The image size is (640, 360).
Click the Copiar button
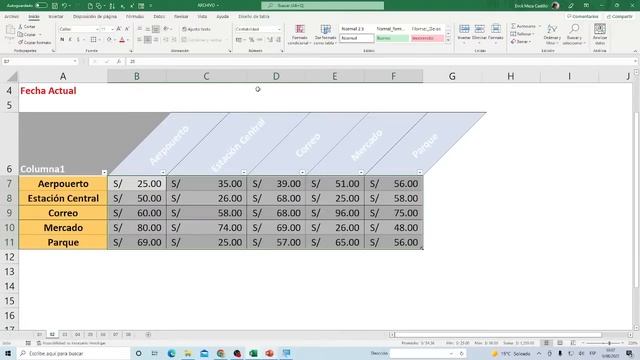(x=27, y=34)
